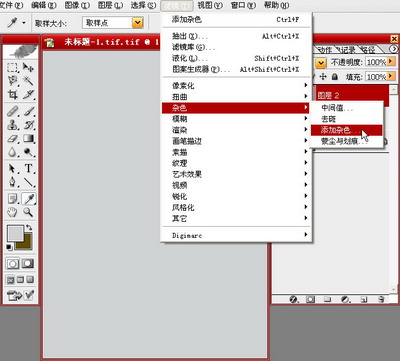This screenshot has width=400, height=361.
Task: Select the 图层 2 layer
Action: coord(352,96)
